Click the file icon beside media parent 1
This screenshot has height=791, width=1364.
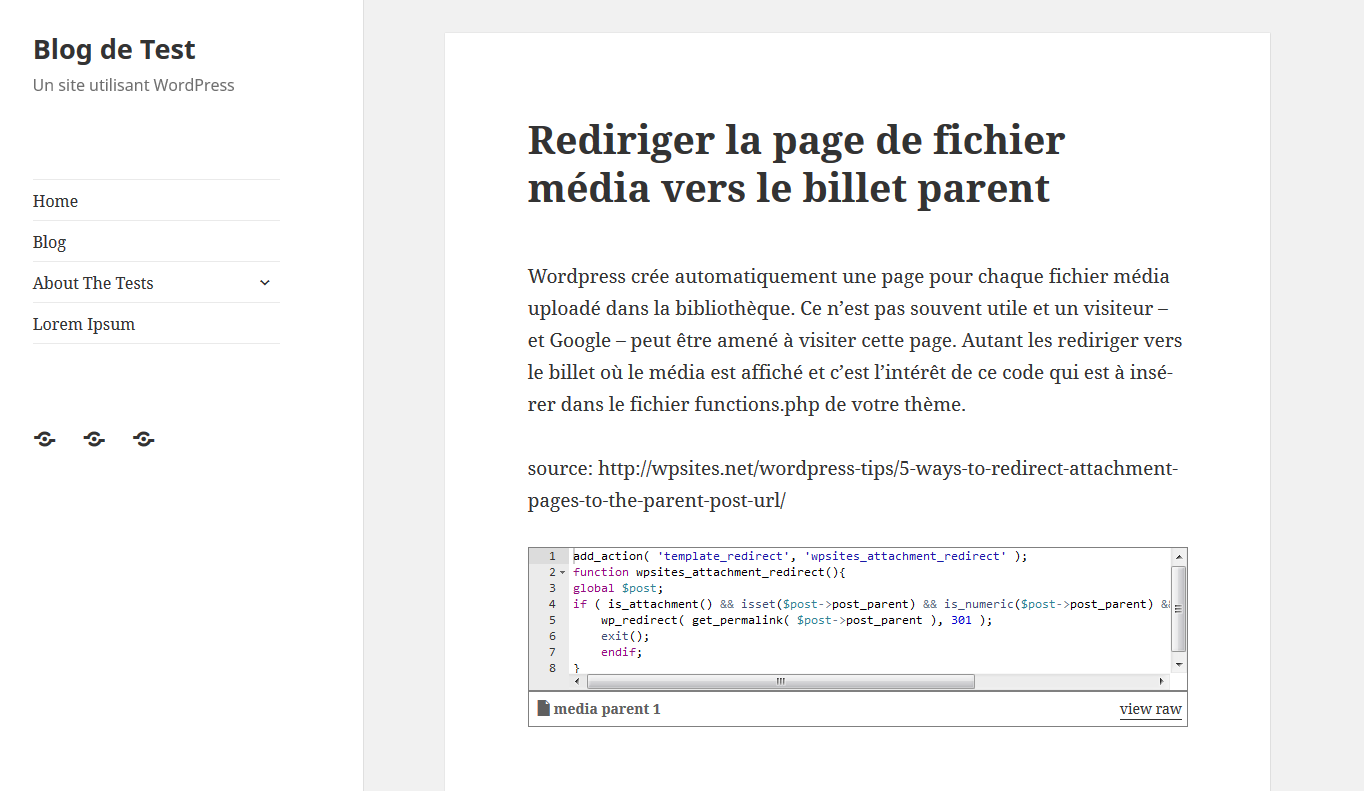(543, 708)
